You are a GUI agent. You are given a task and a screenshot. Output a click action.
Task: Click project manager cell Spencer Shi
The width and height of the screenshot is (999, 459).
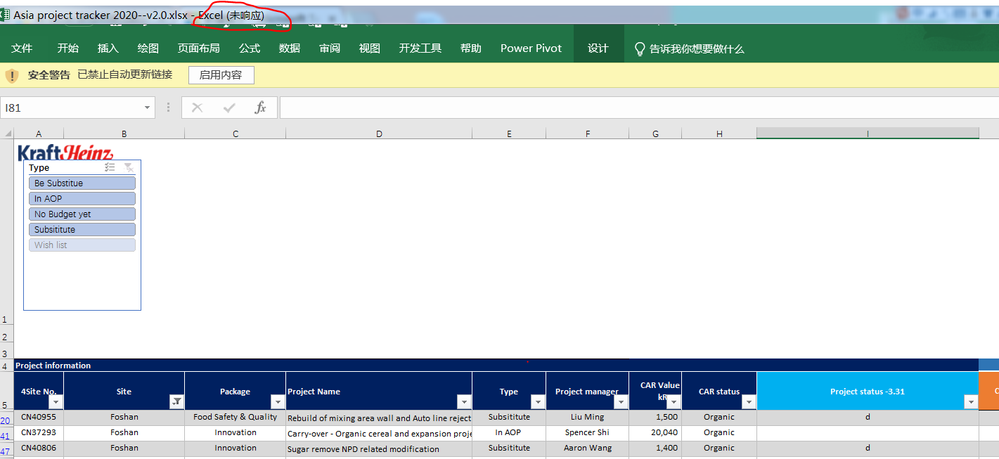point(587,433)
